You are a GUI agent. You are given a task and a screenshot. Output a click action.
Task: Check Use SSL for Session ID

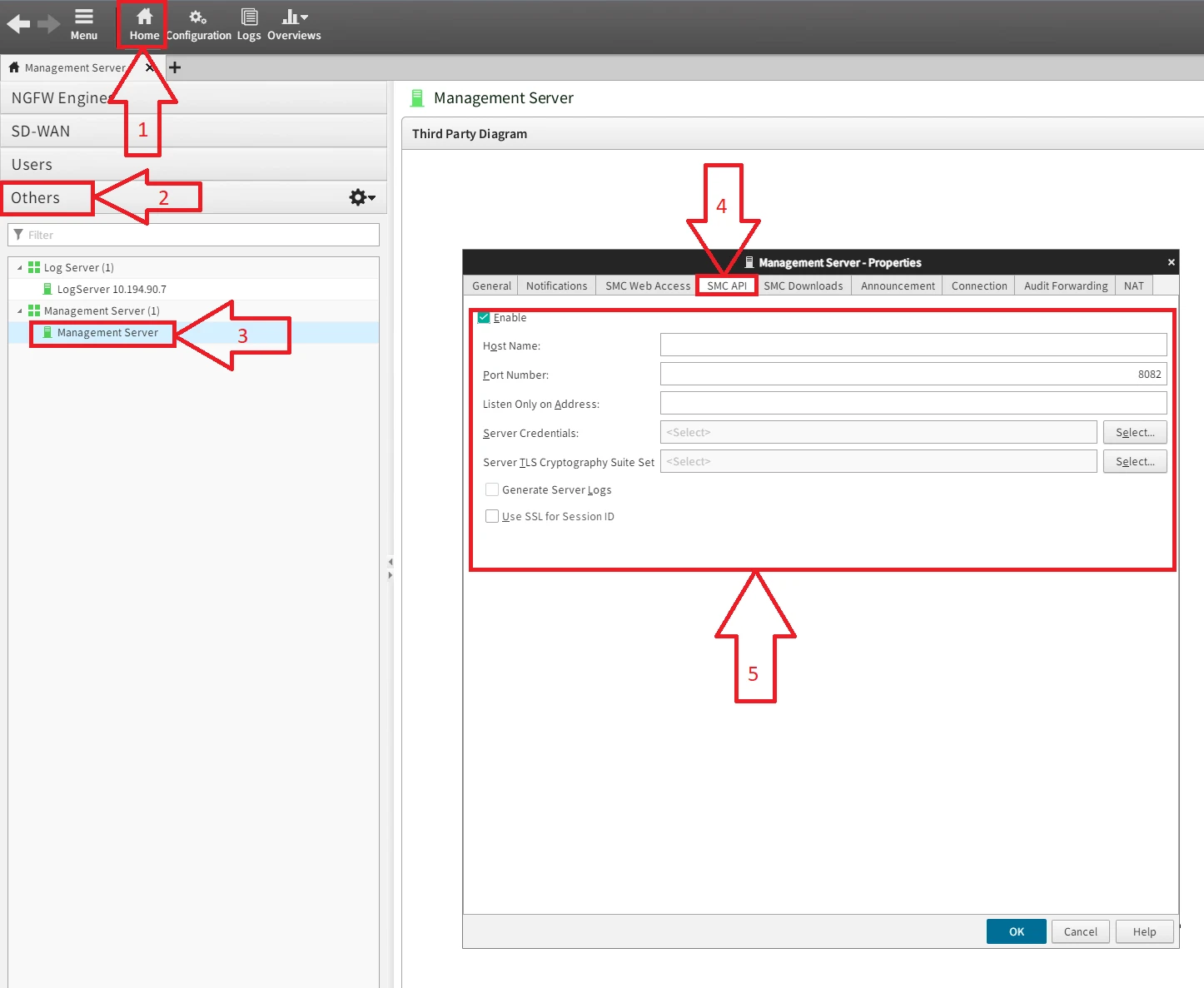(491, 516)
